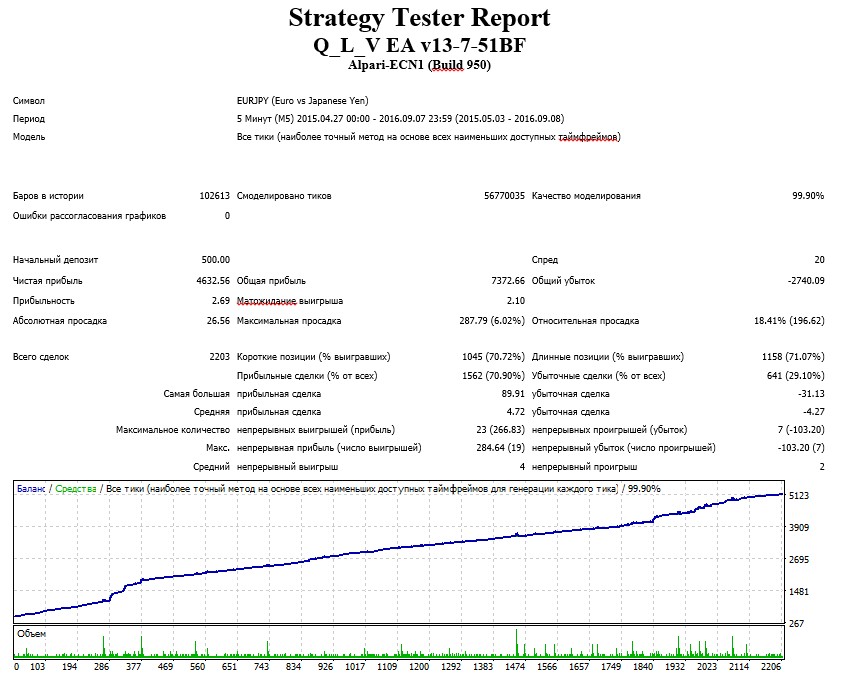
Task: Click "Средства" legend in chart
Action: [x=76, y=489]
